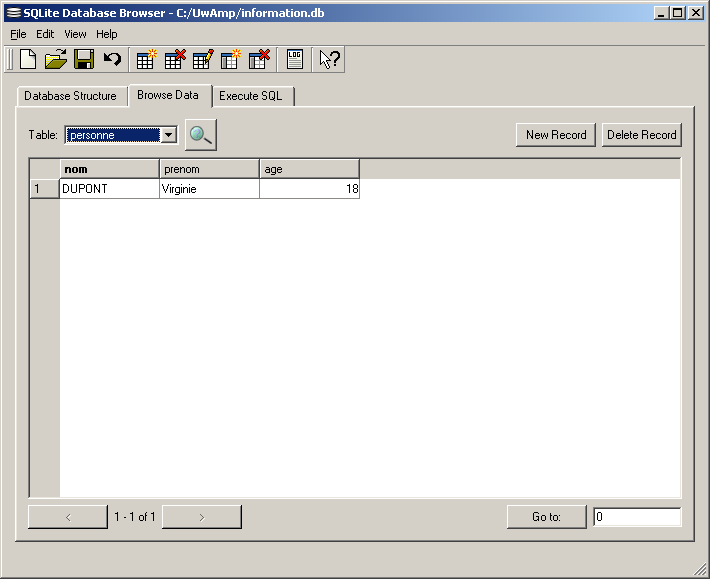Activate the What's This help pointer icon

tap(329, 59)
